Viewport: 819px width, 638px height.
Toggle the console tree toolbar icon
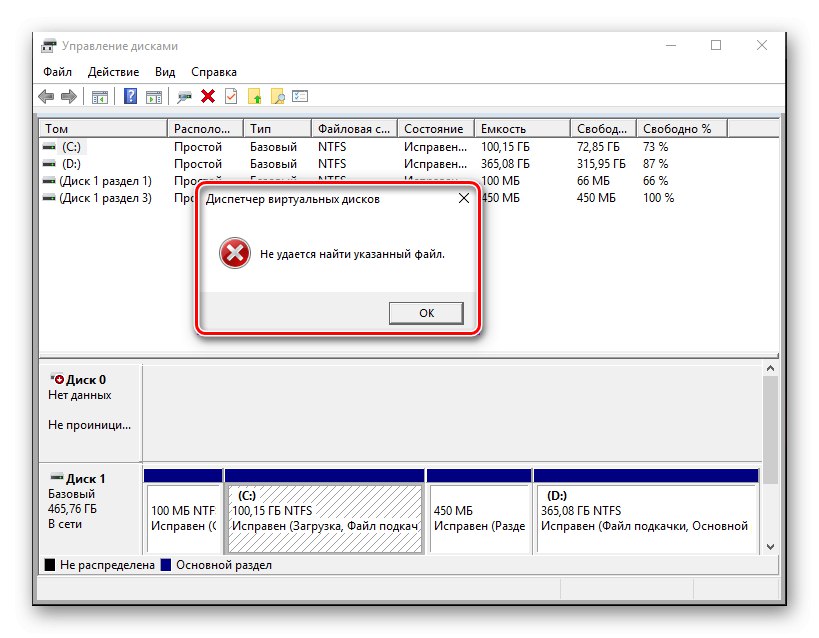(100, 97)
